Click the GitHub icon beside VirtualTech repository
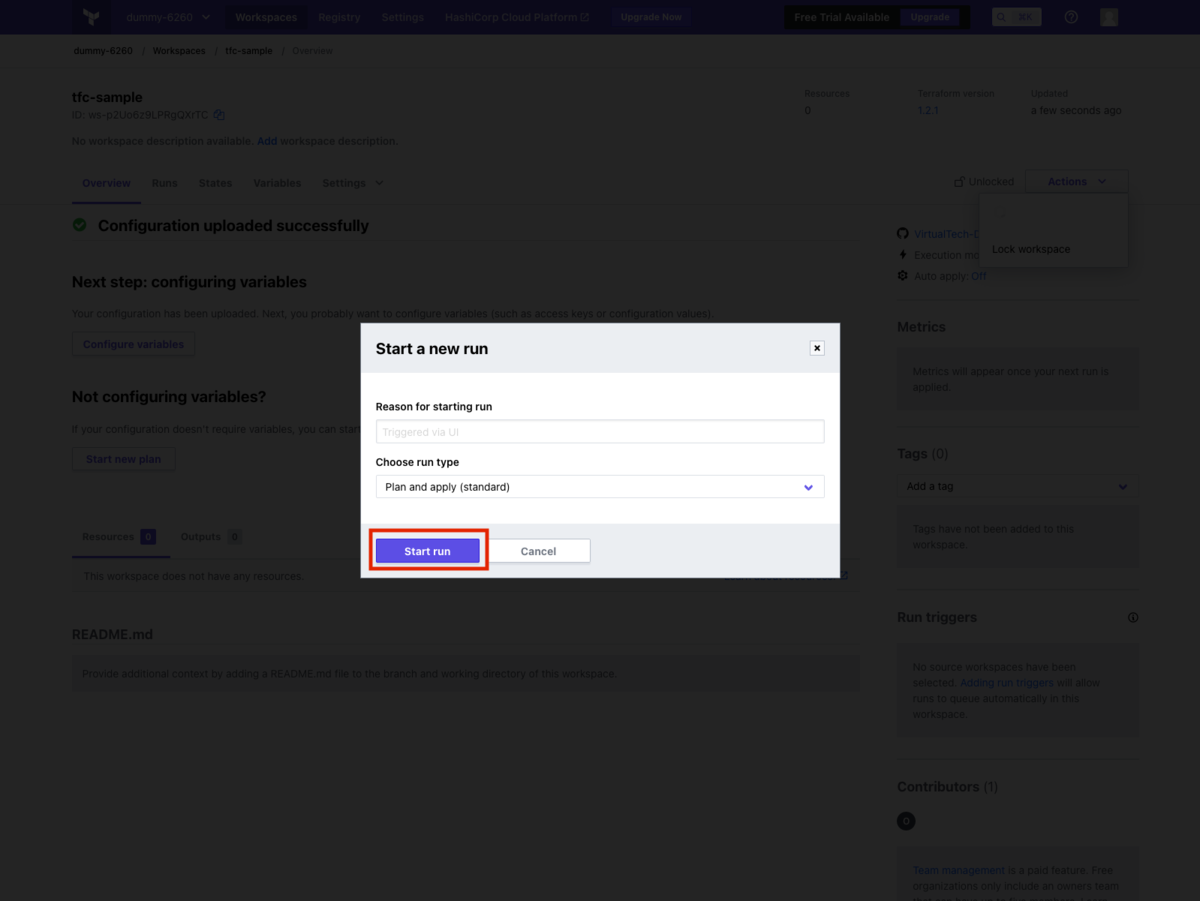The height and width of the screenshot is (901, 1200). (x=903, y=234)
